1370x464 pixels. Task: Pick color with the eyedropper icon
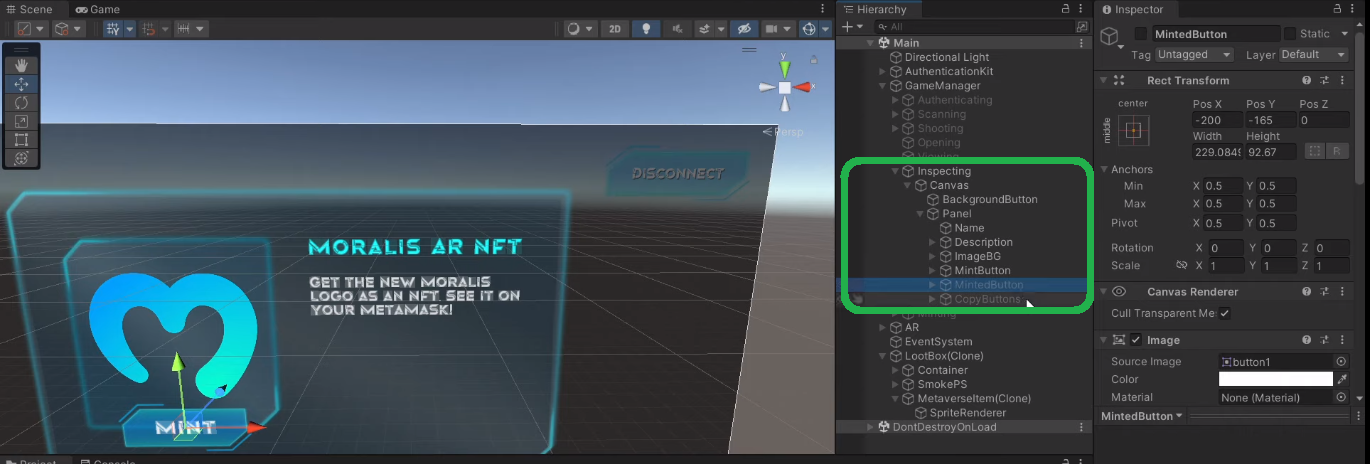1341,380
